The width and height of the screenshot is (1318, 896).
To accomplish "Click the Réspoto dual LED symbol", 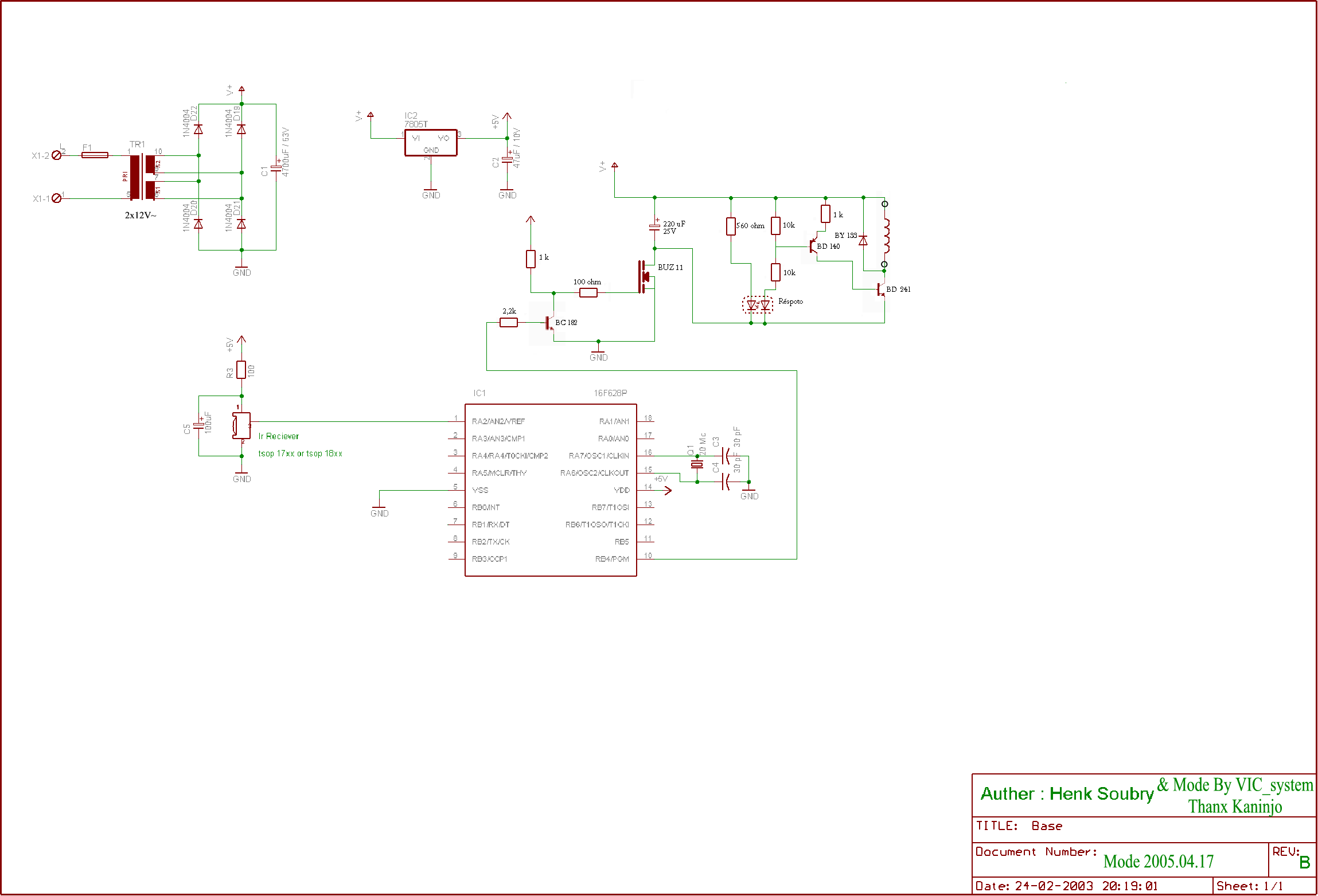I will (758, 305).
